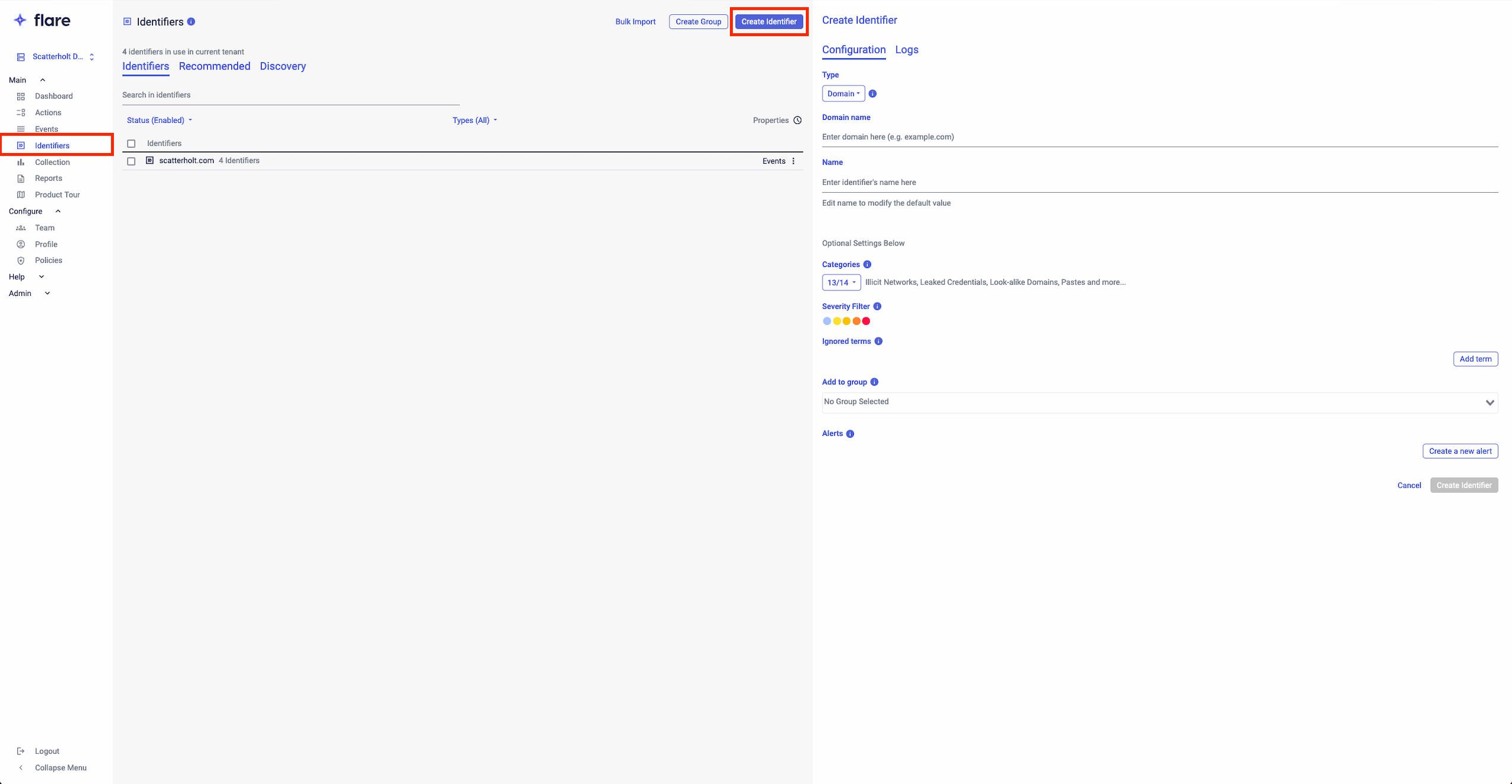Open Team settings under Configure
The width and height of the screenshot is (1512, 784).
coord(44,228)
